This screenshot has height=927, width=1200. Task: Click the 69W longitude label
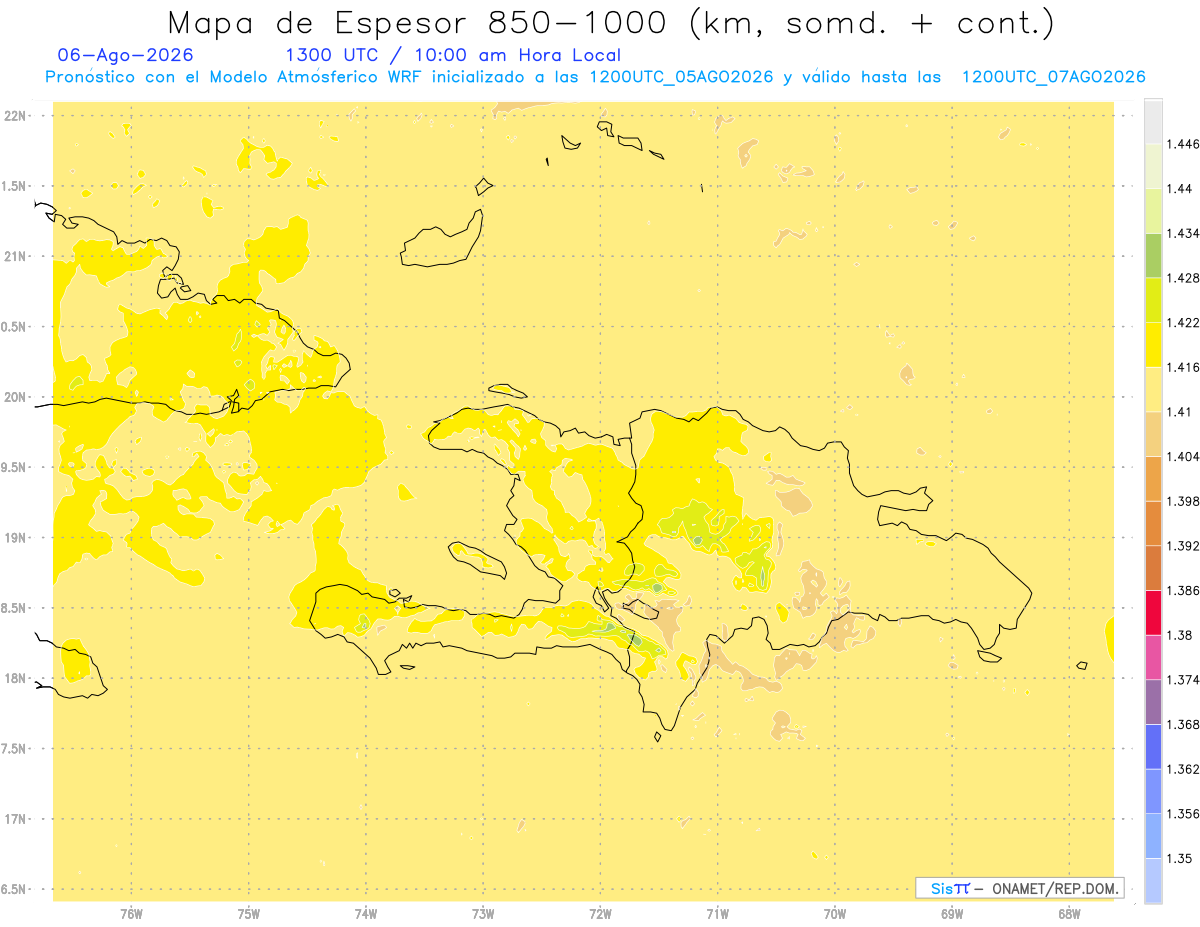[x=952, y=913]
